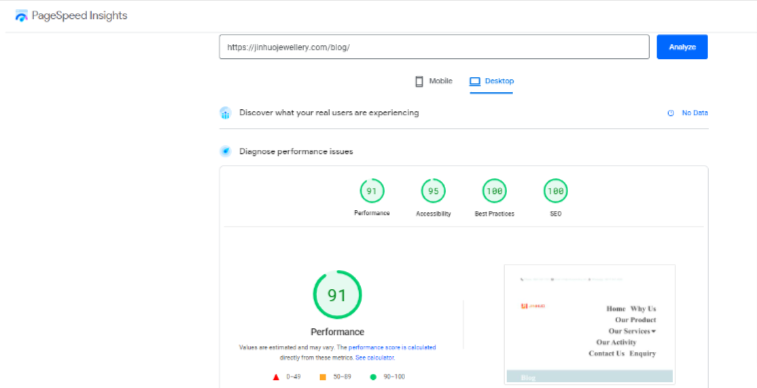757x388 pixels.
Task: Click the clock icon beside No Data
Action: tap(671, 113)
